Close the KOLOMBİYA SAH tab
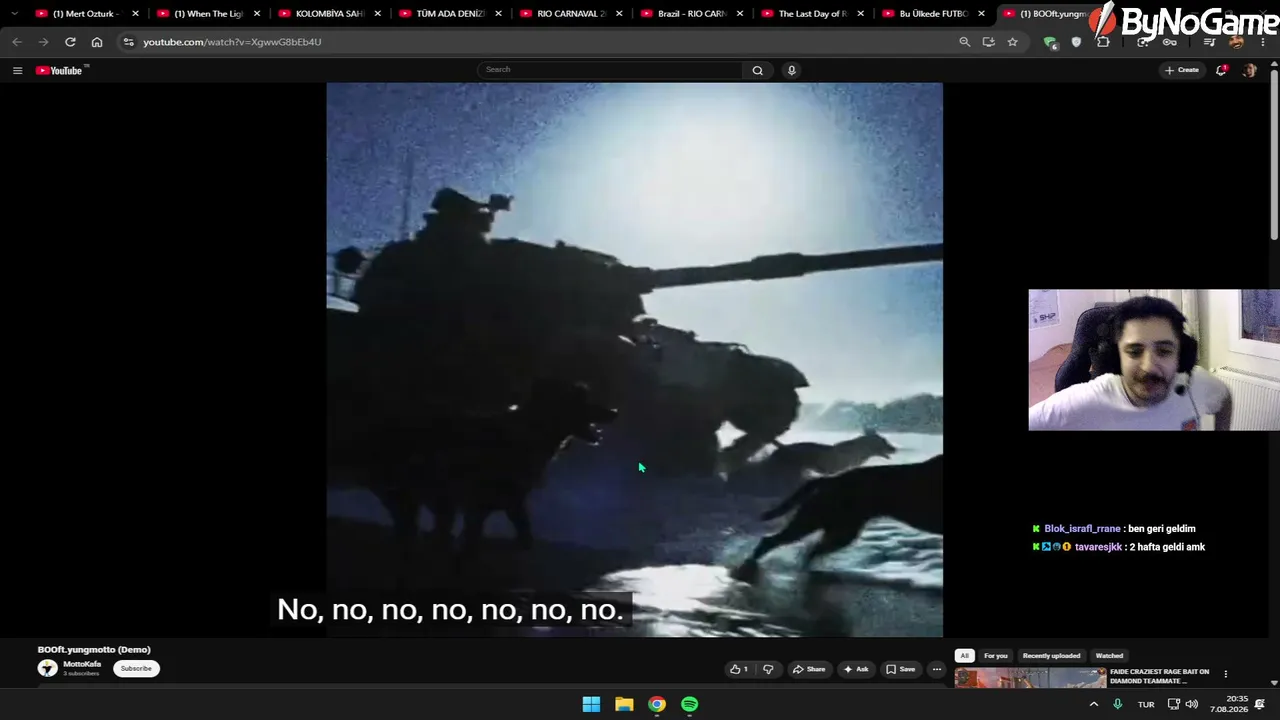The image size is (1280, 720). [x=377, y=14]
